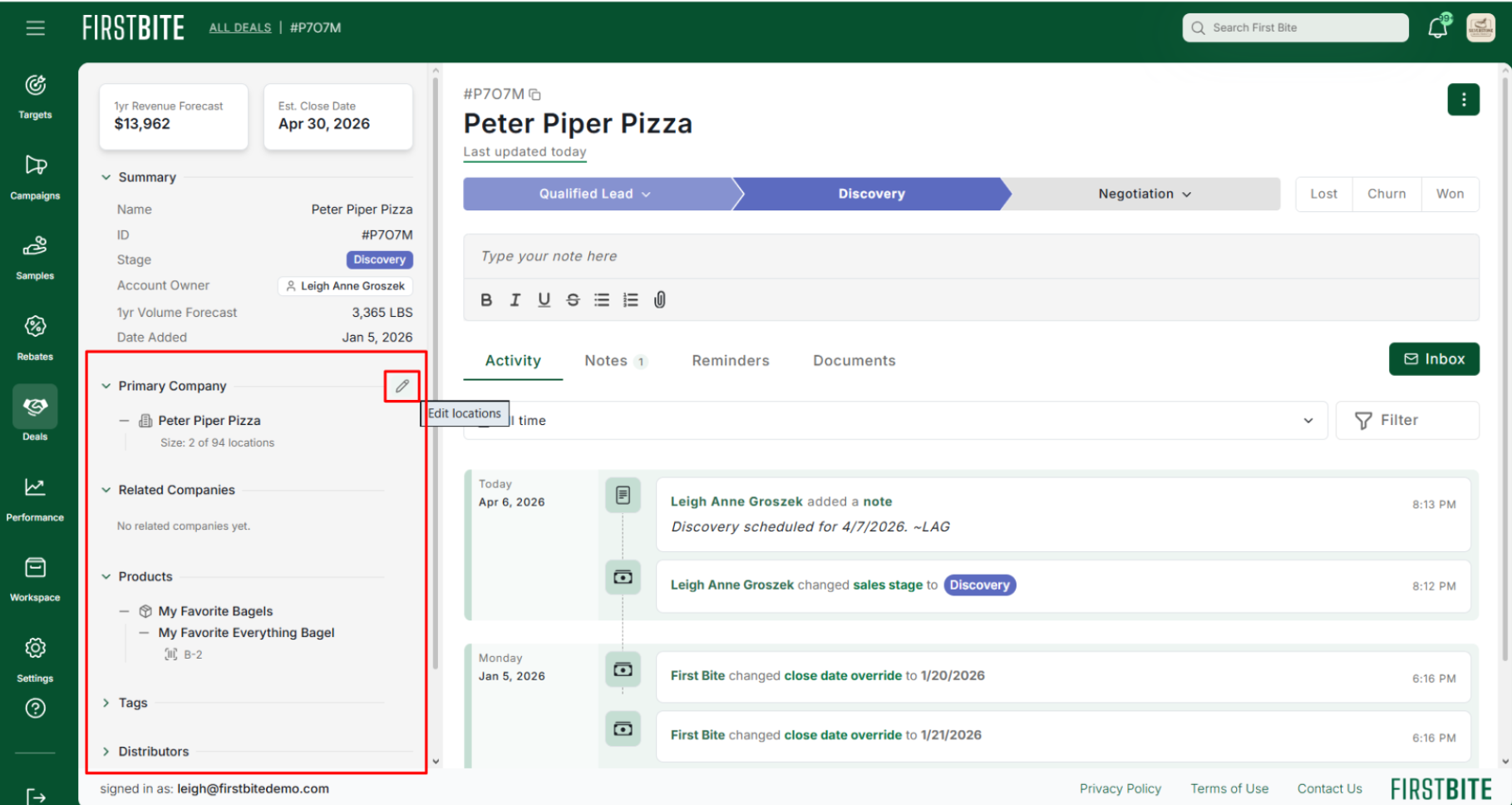Click the Last updated today text
The image size is (1512, 805).
525,152
